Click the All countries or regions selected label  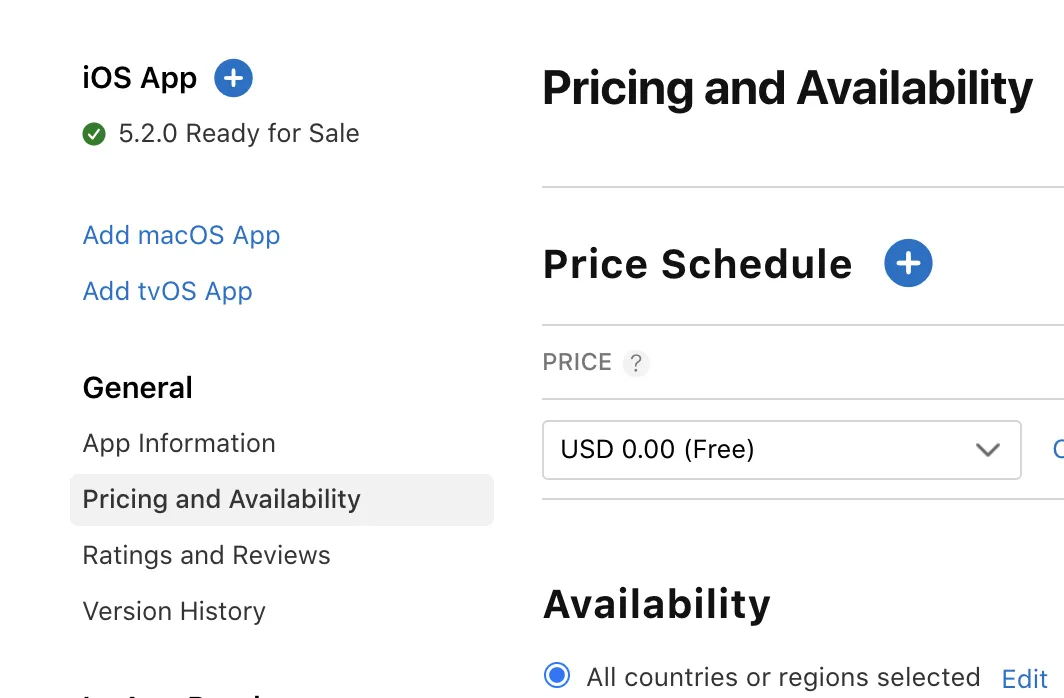[x=783, y=677]
